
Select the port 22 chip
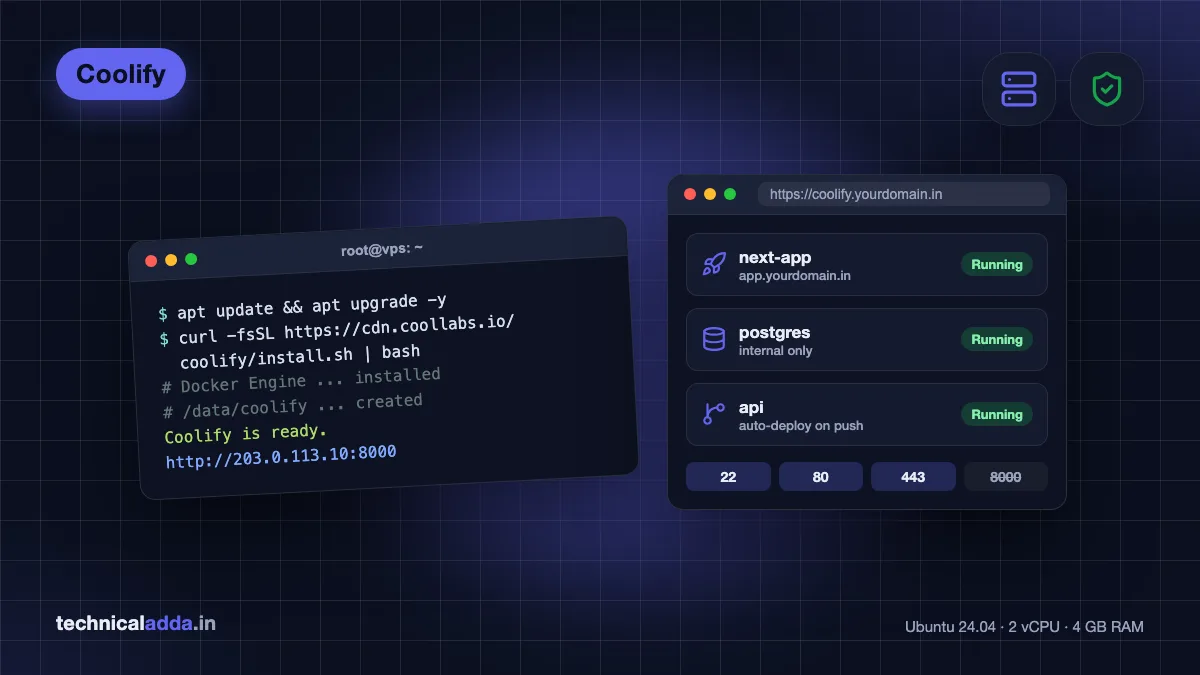pyautogui.click(x=728, y=477)
